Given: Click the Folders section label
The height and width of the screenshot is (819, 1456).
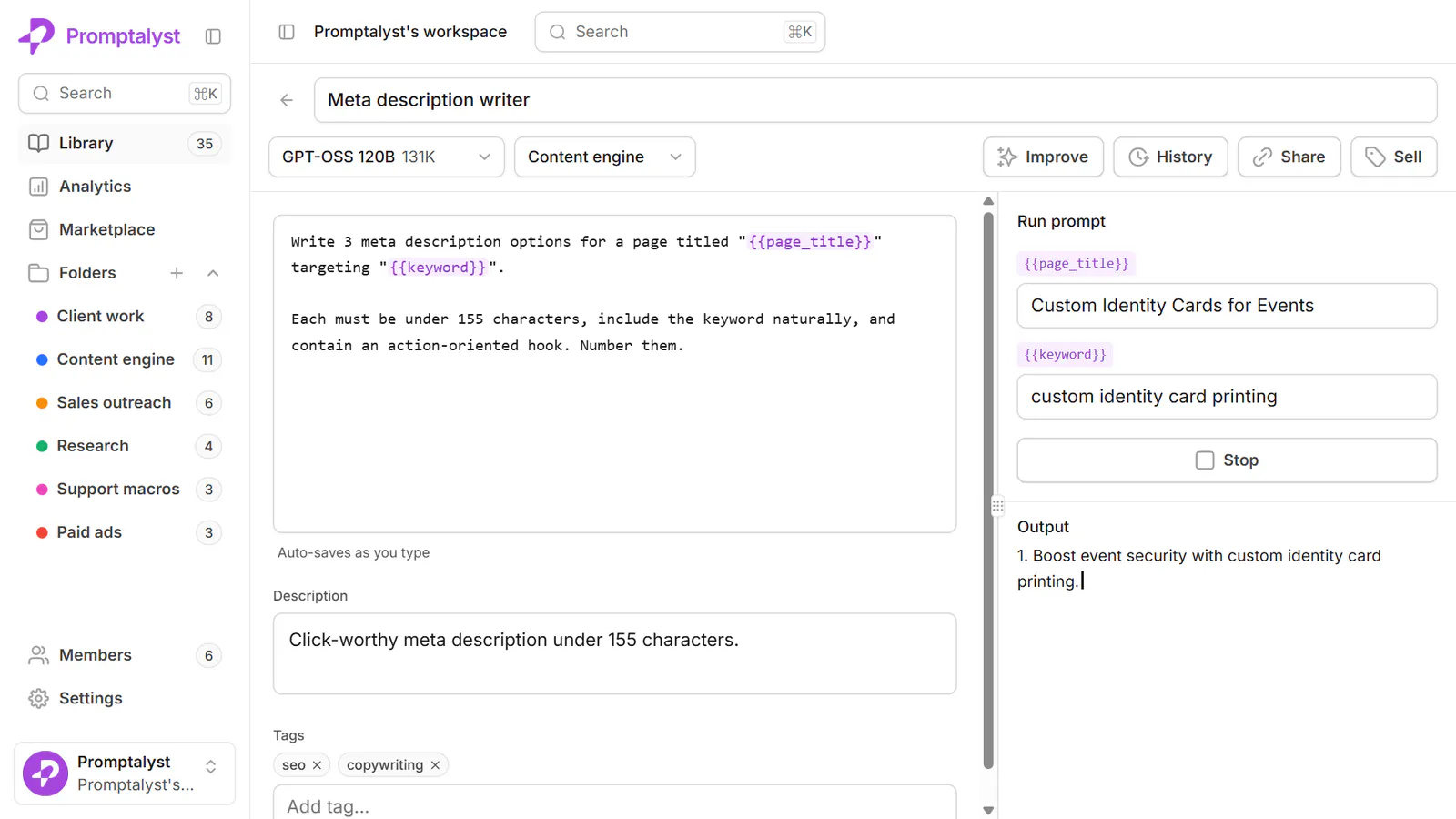Looking at the screenshot, I should click(87, 273).
